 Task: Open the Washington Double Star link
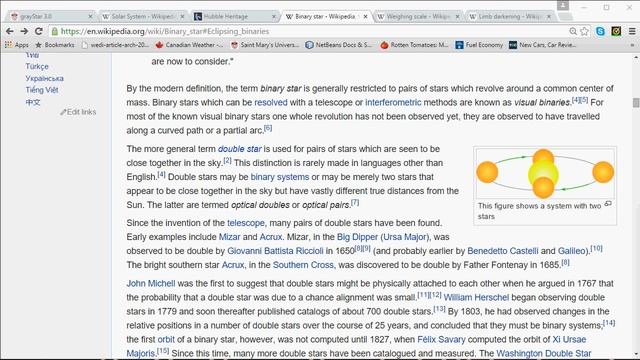544,353
